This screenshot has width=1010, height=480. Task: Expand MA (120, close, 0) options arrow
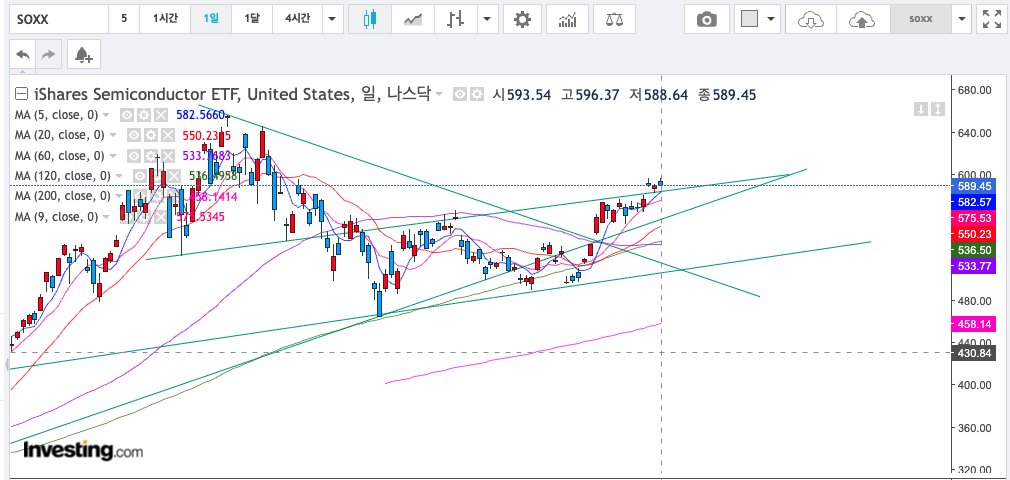coord(119,175)
